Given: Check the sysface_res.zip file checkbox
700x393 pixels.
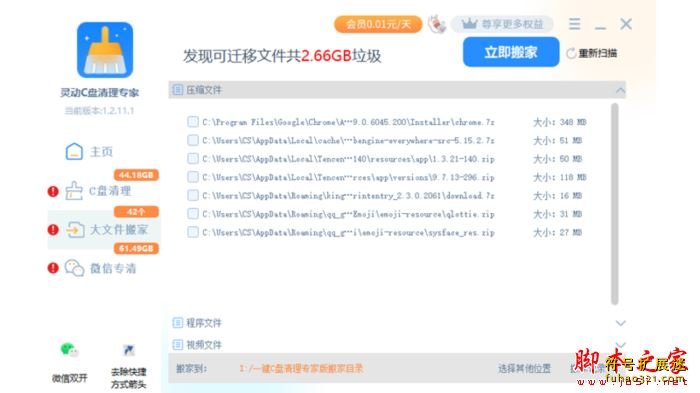Looking at the screenshot, I should 193,232.
